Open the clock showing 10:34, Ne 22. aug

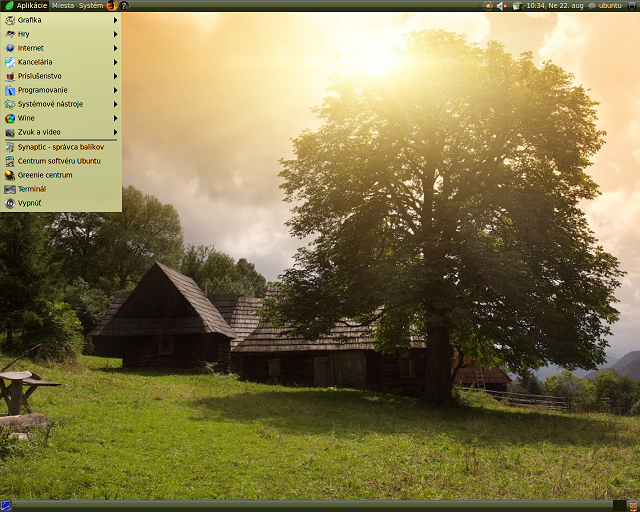pos(554,6)
